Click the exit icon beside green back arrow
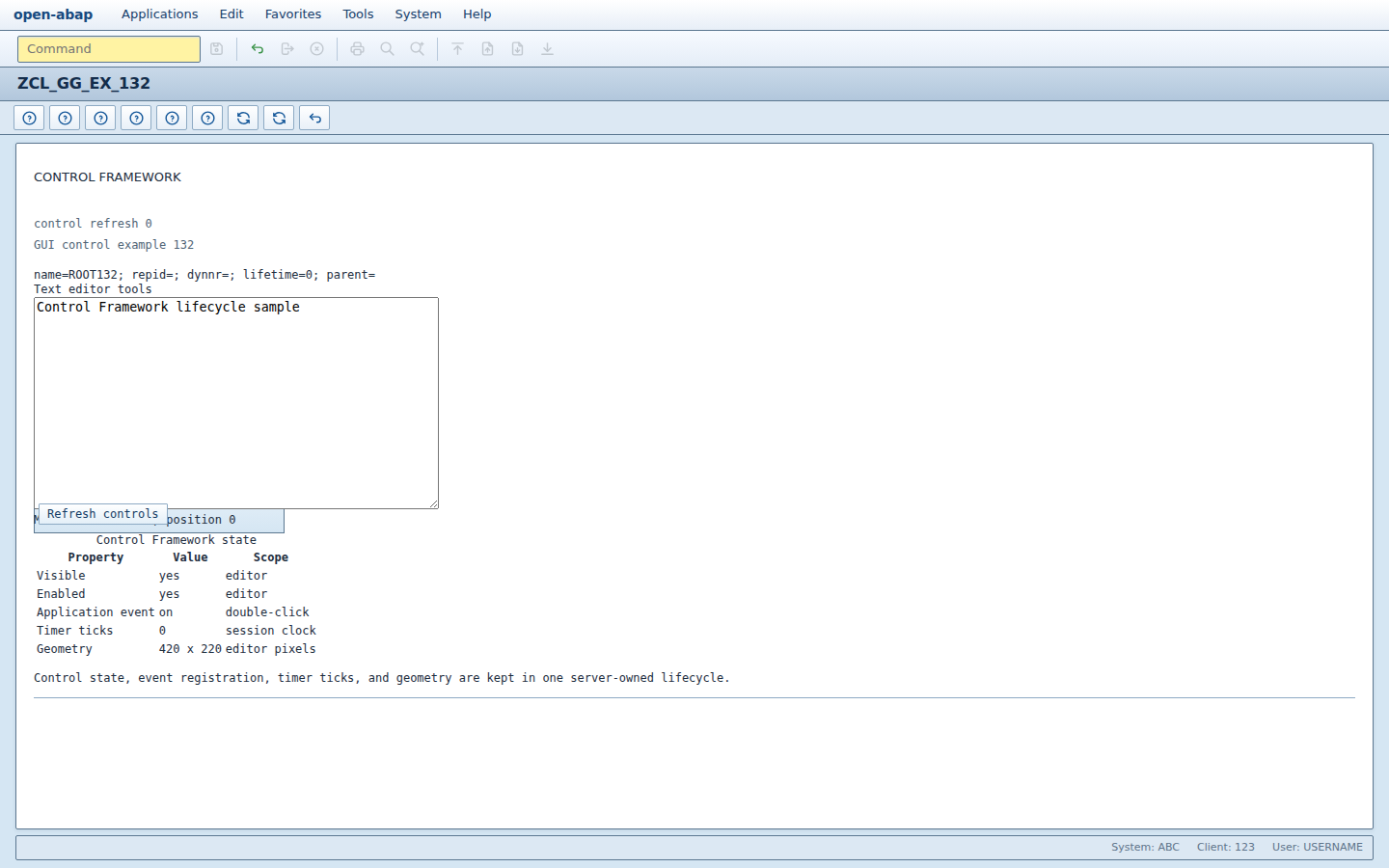The height and width of the screenshot is (868, 1389). (287, 49)
